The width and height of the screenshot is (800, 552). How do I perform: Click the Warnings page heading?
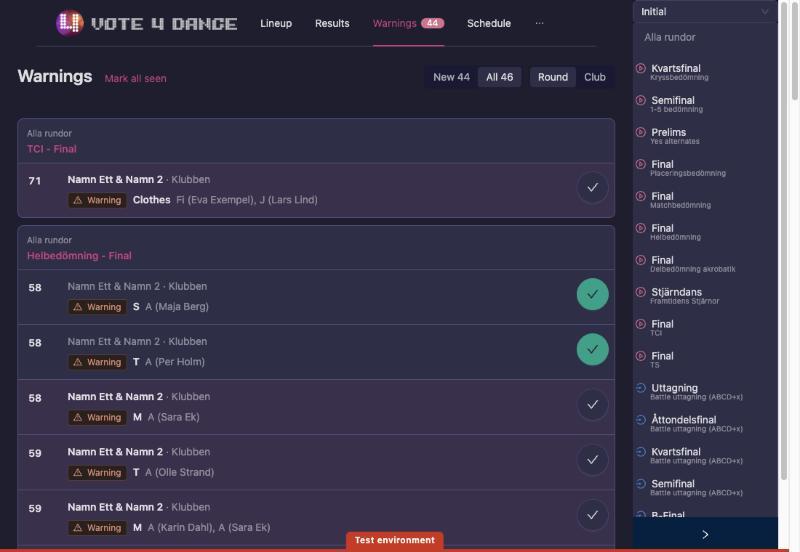pyautogui.click(x=55, y=76)
